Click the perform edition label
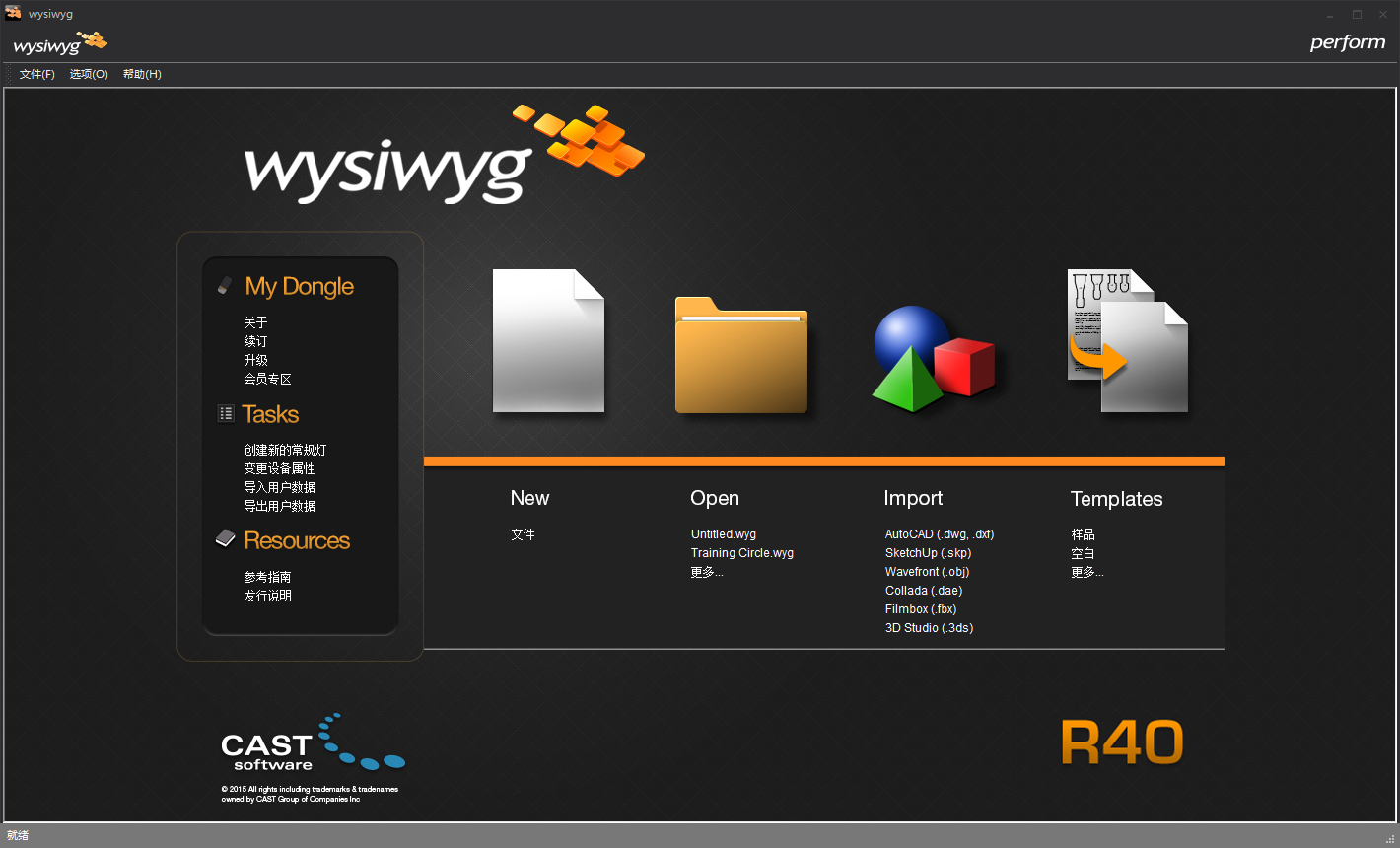 pyautogui.click(x=1348, y=42)
